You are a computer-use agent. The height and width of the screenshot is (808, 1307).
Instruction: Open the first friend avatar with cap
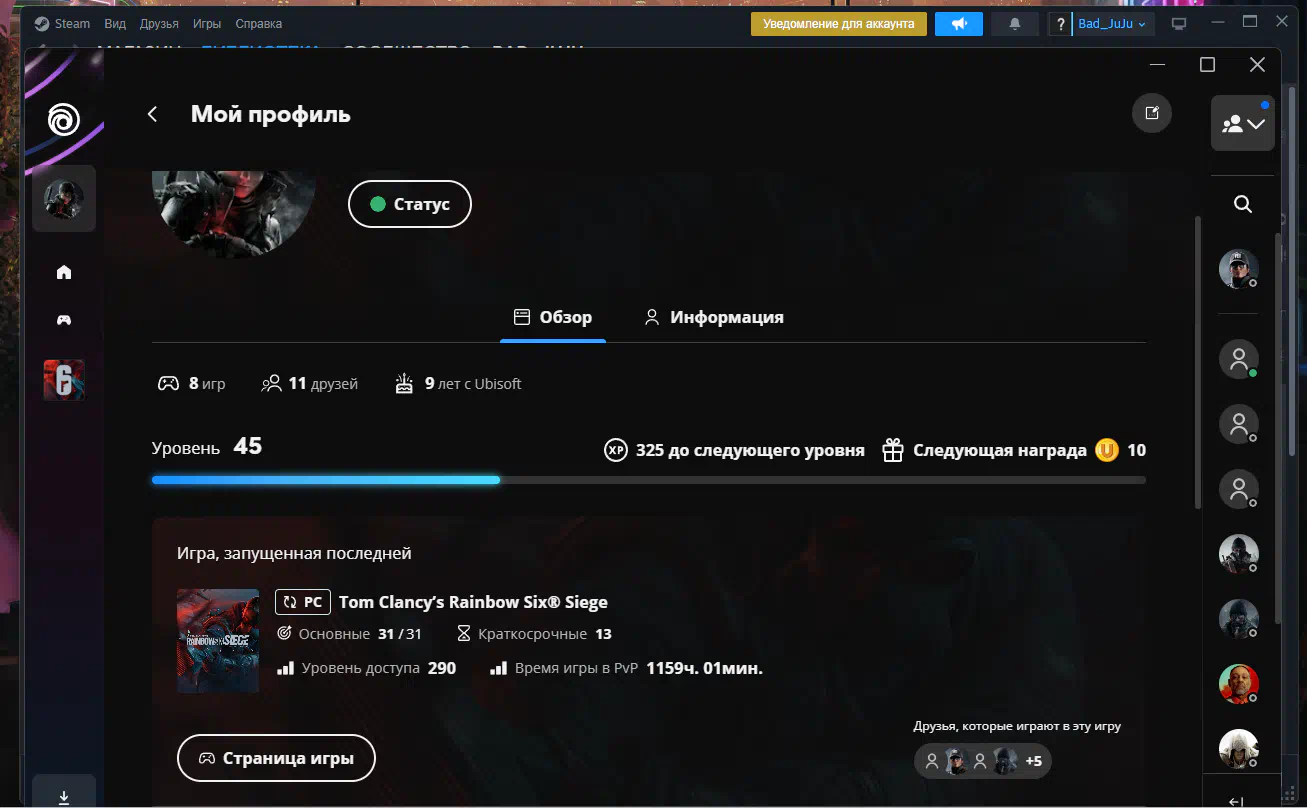(x=1239, y=270)
